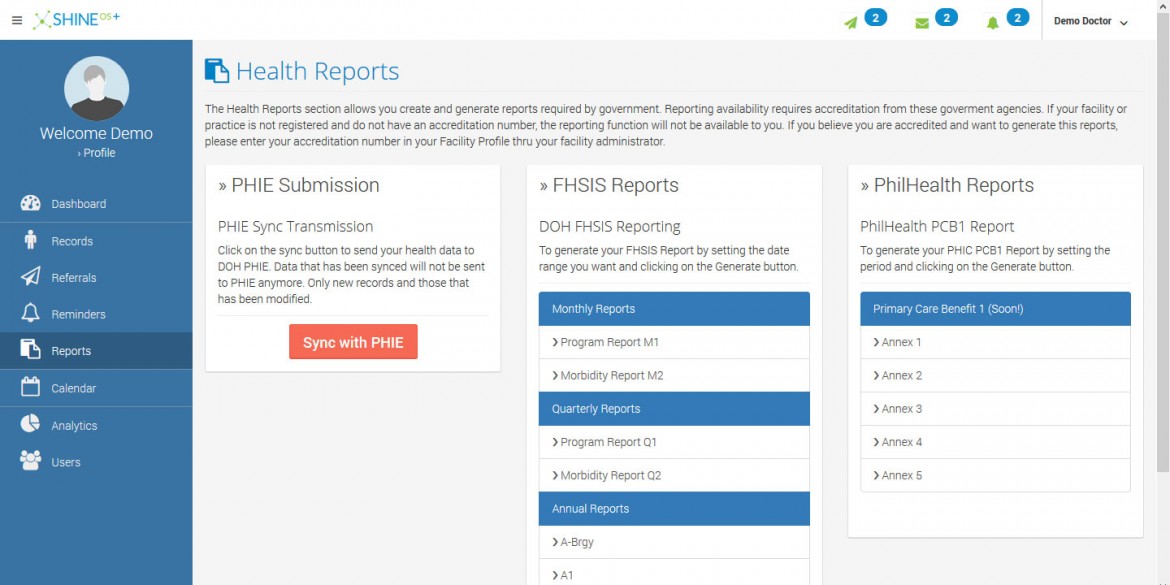Open the Records menu item
The image size is (1170, 585).
point(96,241)
